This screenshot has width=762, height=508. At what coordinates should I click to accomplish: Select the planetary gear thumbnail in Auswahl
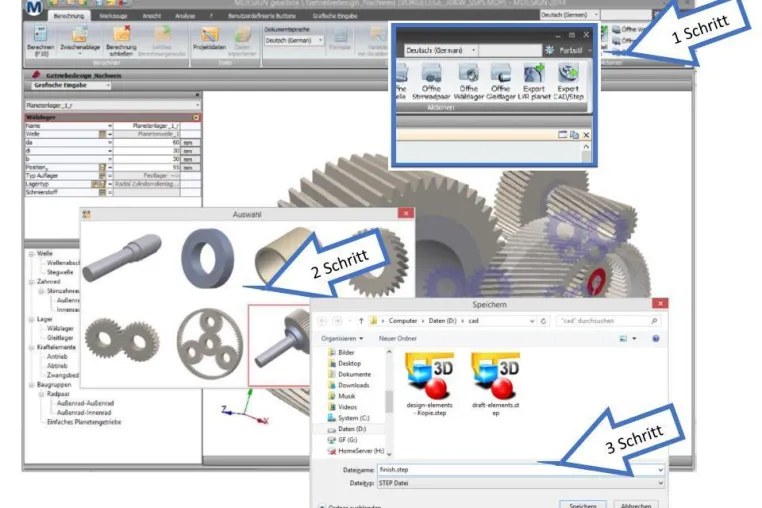[210, 344]
